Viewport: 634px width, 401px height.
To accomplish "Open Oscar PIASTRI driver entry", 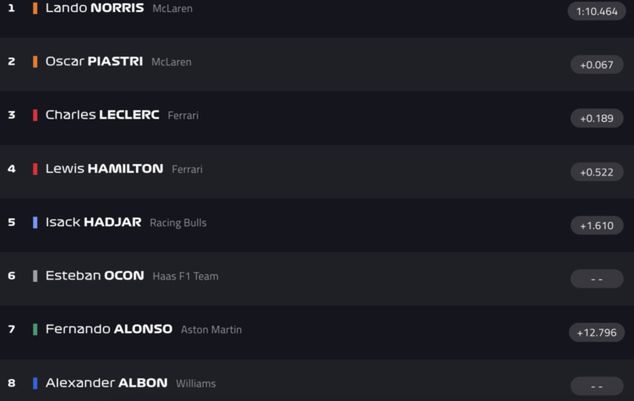I will click(x=94, y=61).
